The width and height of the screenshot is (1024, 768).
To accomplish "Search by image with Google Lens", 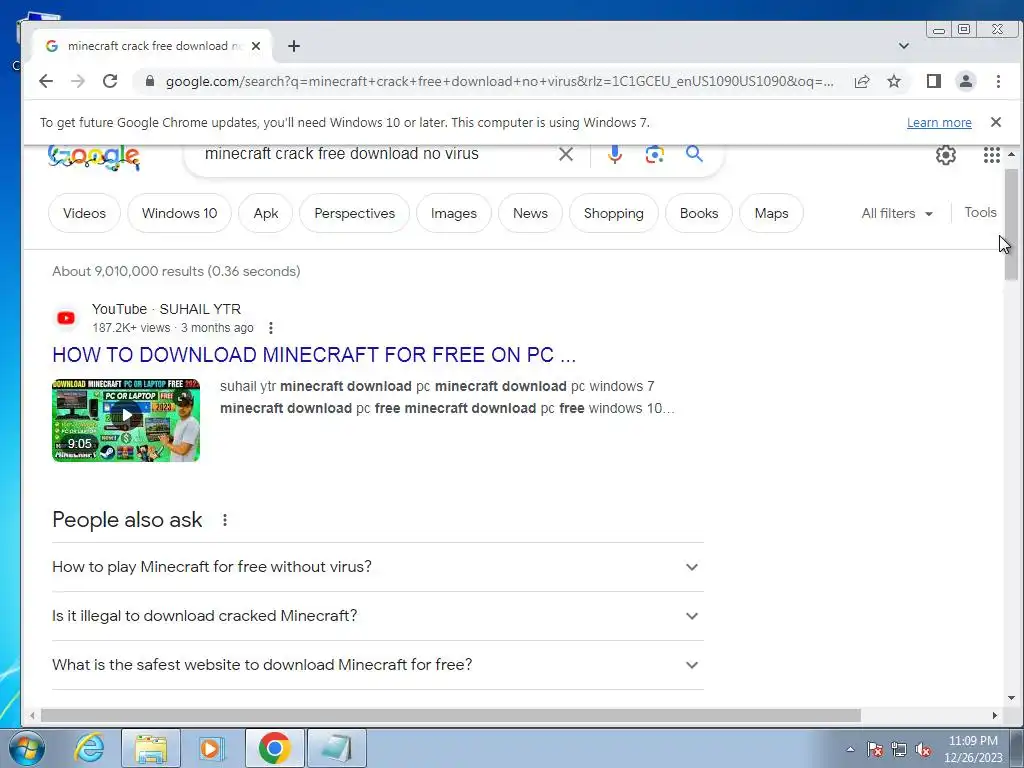I will point(654,154).
